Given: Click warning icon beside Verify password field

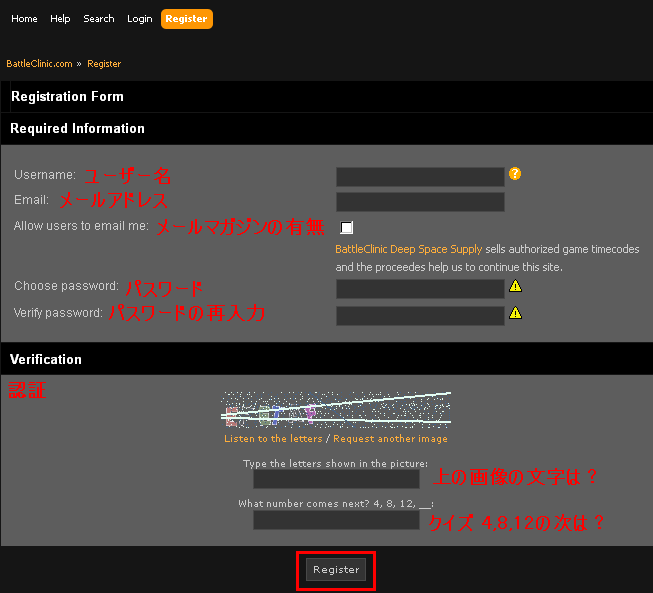Looking at the screenshot, I should coord(515,312).
